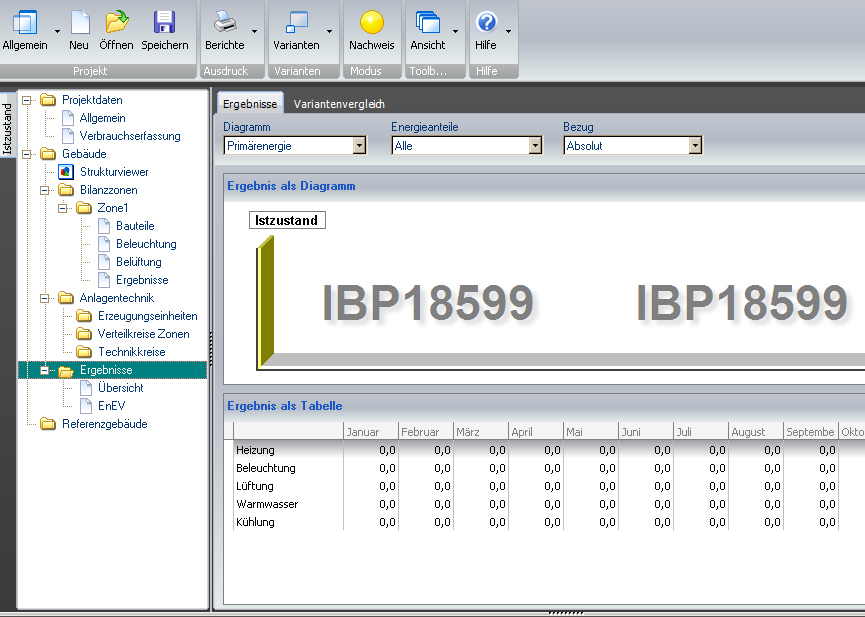865x617 pixels.
Task: Open the Diagramm Primärenergie dropdown
Action: click(x=359, y=146)
